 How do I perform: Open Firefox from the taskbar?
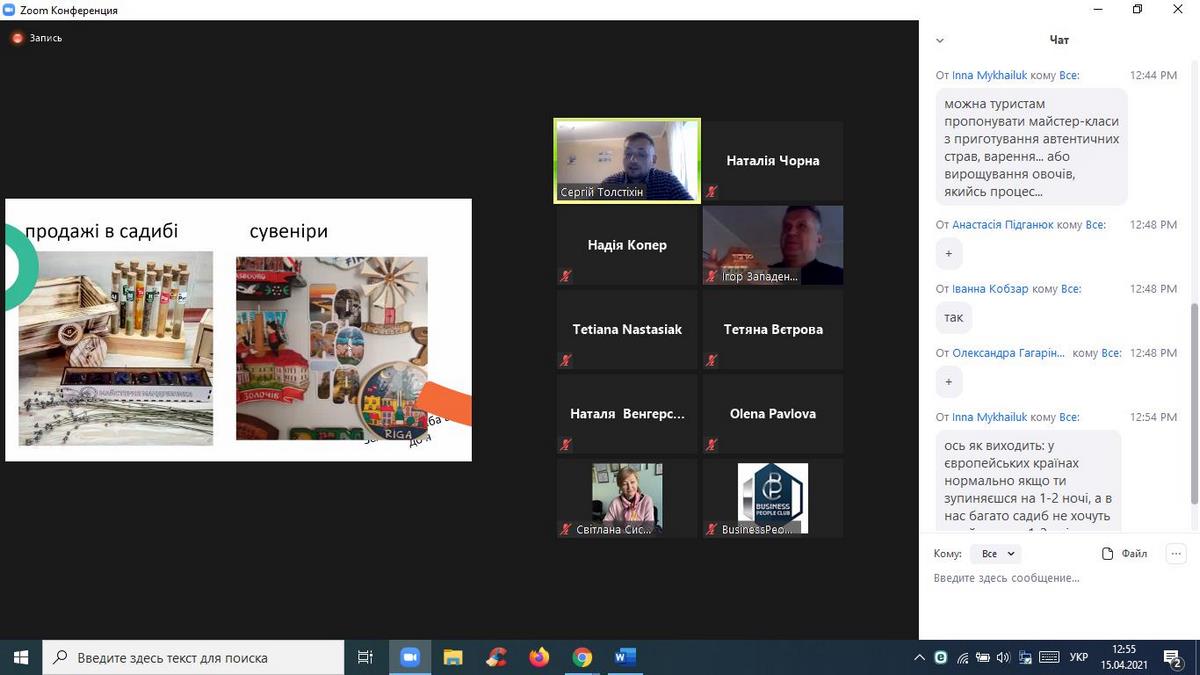click(539, 657)
